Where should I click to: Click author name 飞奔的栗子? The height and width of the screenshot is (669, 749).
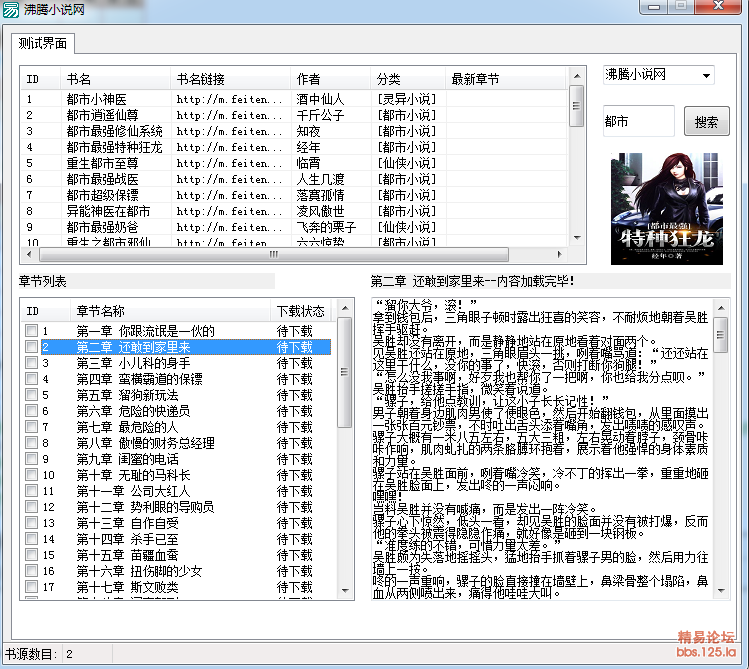[326, 227]
